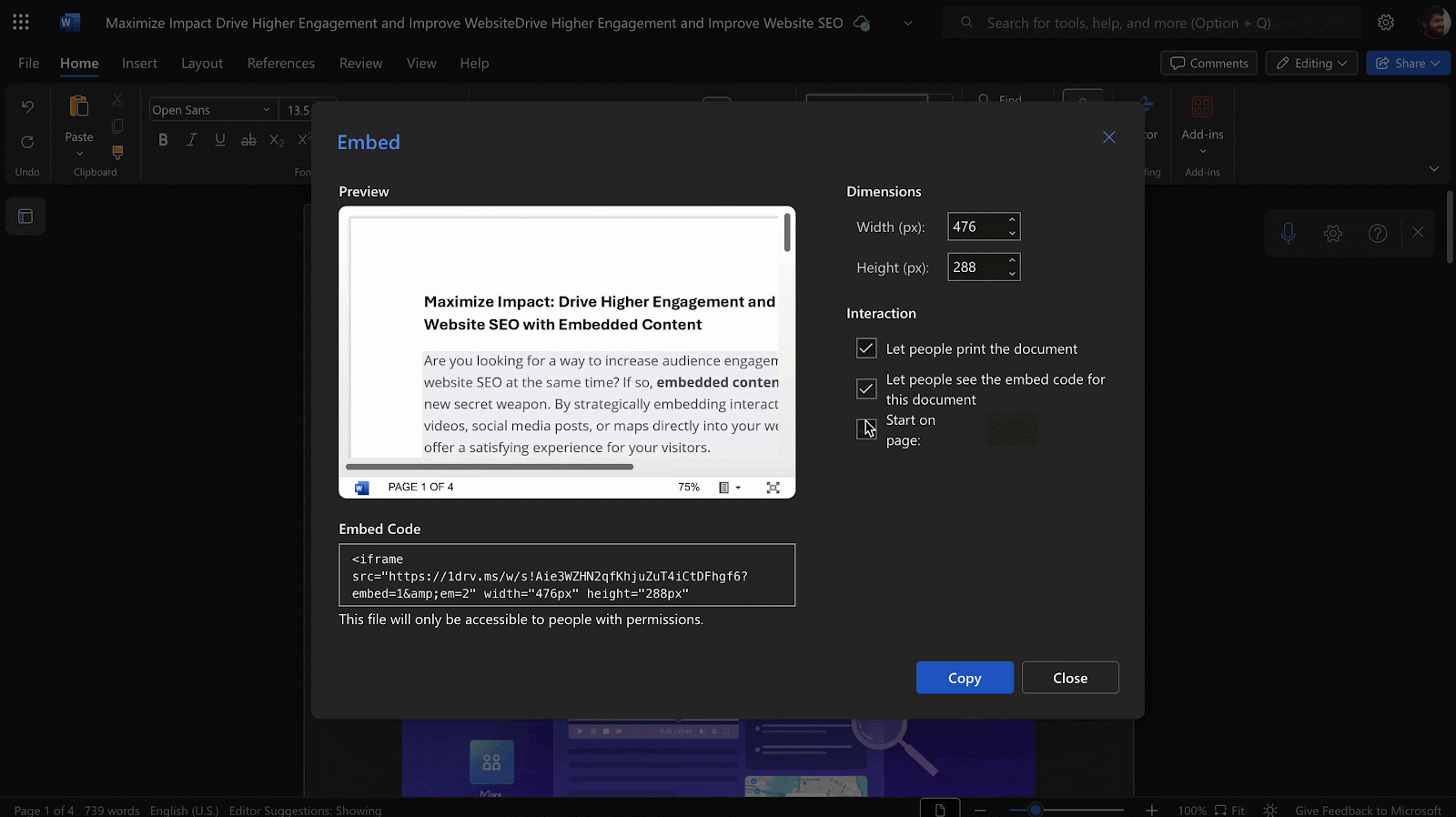
Task: Close Embed dialog with X
Action: 1108,137
